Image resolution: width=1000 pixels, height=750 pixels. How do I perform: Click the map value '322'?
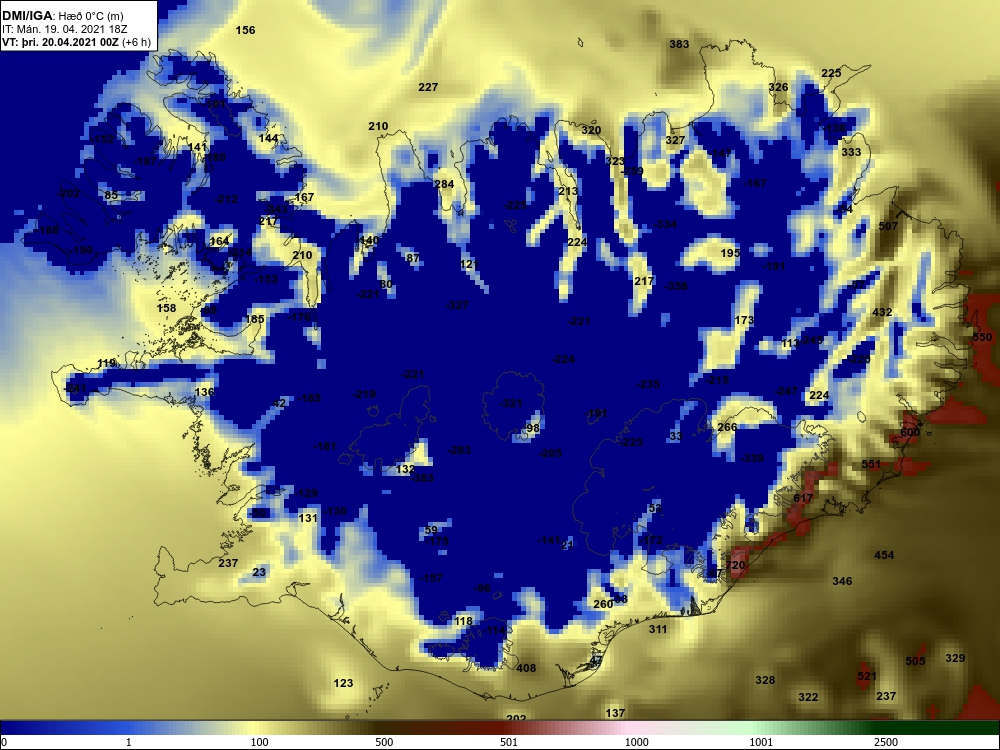pos(808,697)
